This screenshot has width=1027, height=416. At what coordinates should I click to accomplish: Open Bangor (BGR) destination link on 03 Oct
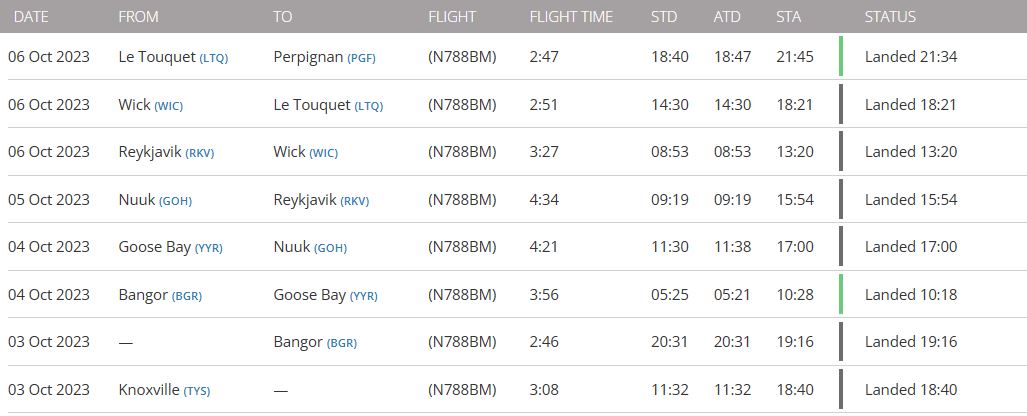tap(315, 342)
